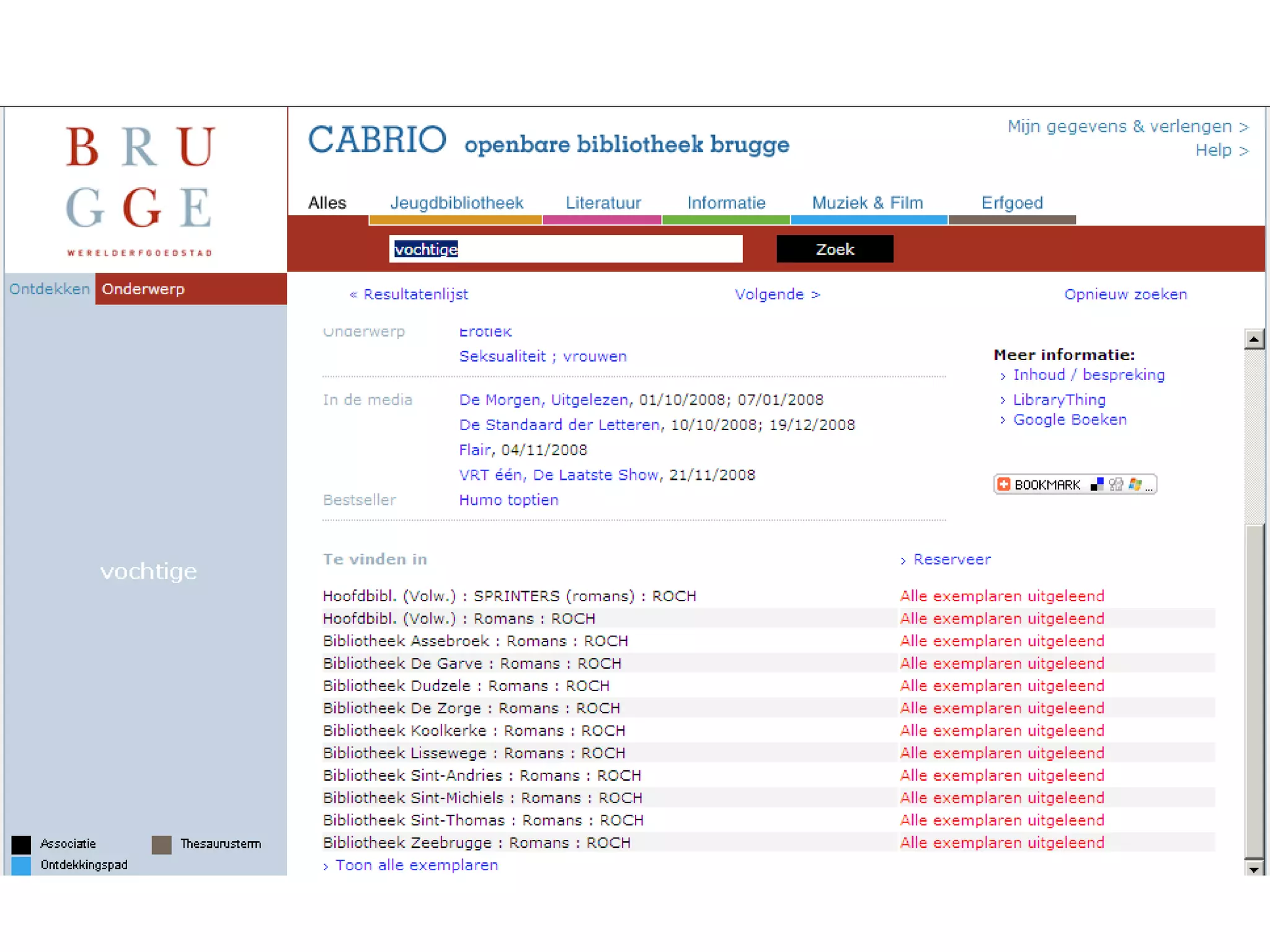Click the Delicious share icon
Image resolution: width=1270 pixels, height=952 pixels.
pyautogui.click(x=1096, y=484)
